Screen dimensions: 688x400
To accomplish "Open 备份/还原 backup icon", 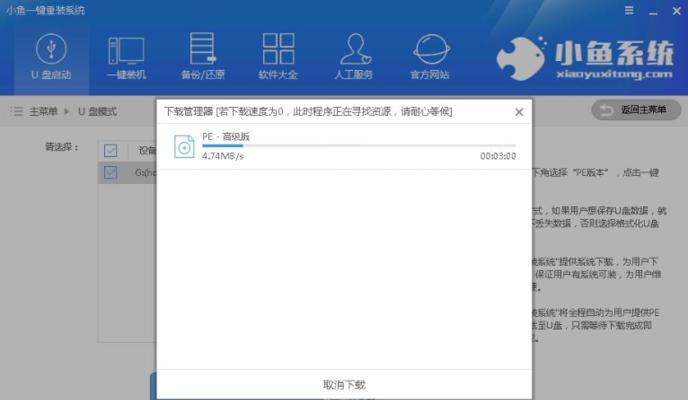I will tap(202, 49).
